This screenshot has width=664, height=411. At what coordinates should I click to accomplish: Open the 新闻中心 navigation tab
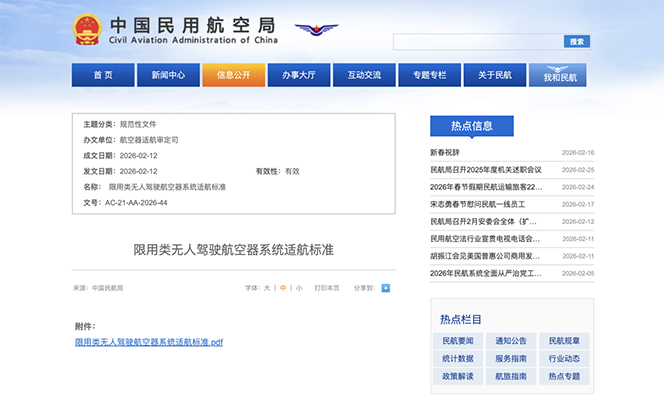(168, 75)
